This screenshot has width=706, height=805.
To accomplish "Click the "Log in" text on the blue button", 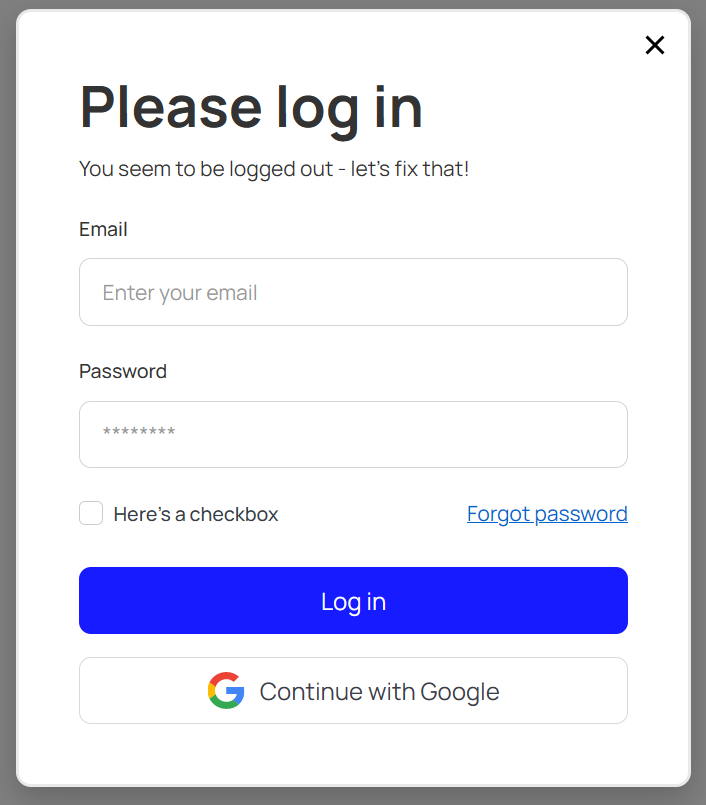I will click(x=353, y=602).
